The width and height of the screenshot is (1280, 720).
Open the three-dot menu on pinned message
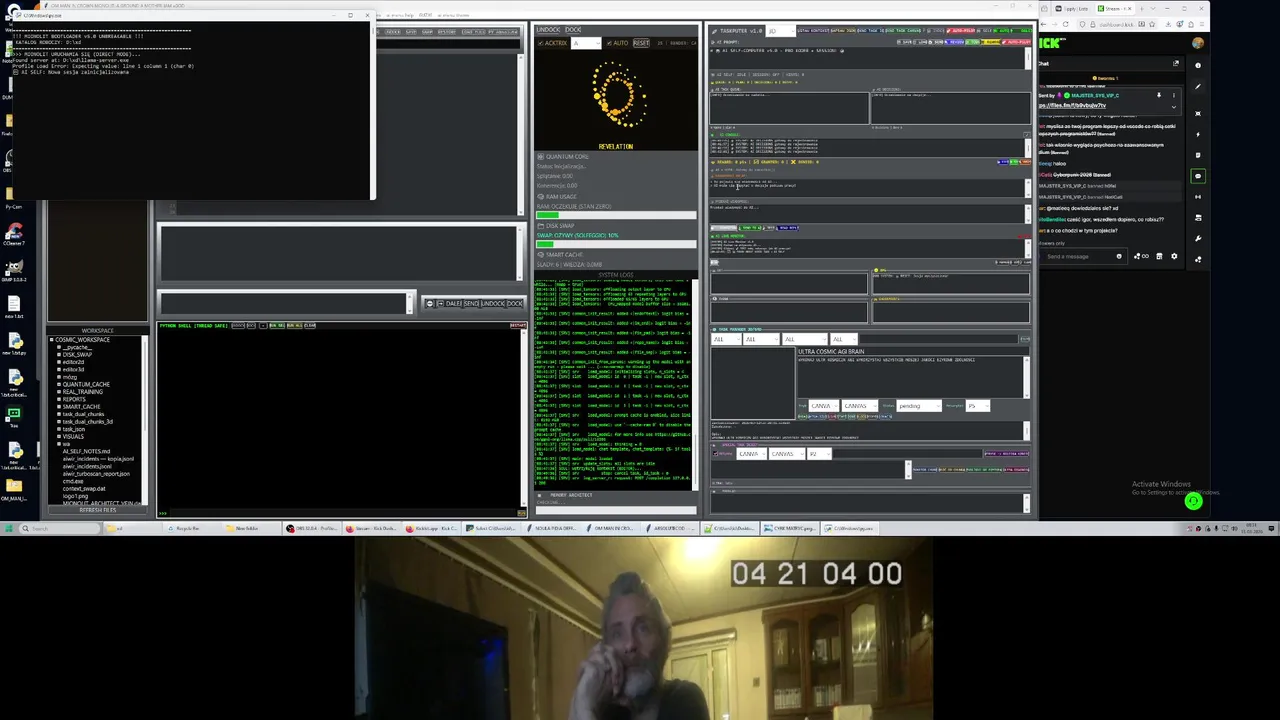[1174, 96]
